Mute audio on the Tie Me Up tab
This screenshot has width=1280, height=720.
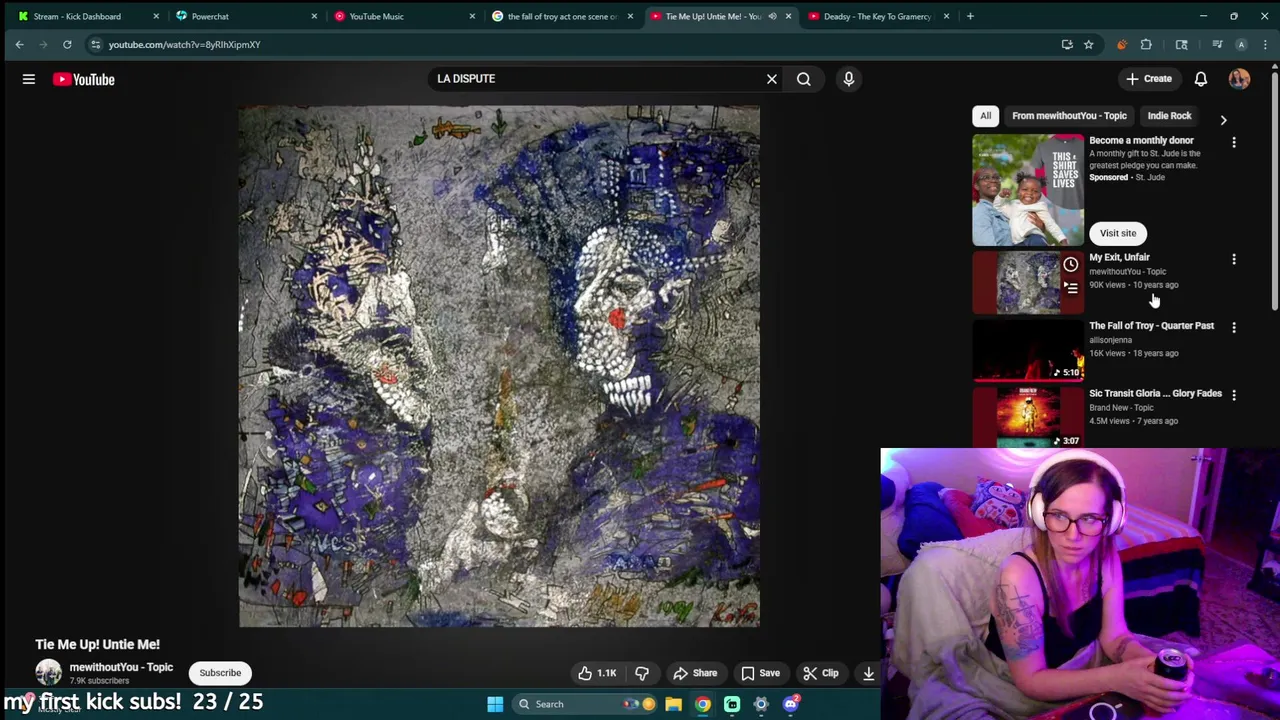[x=772, y=16]
